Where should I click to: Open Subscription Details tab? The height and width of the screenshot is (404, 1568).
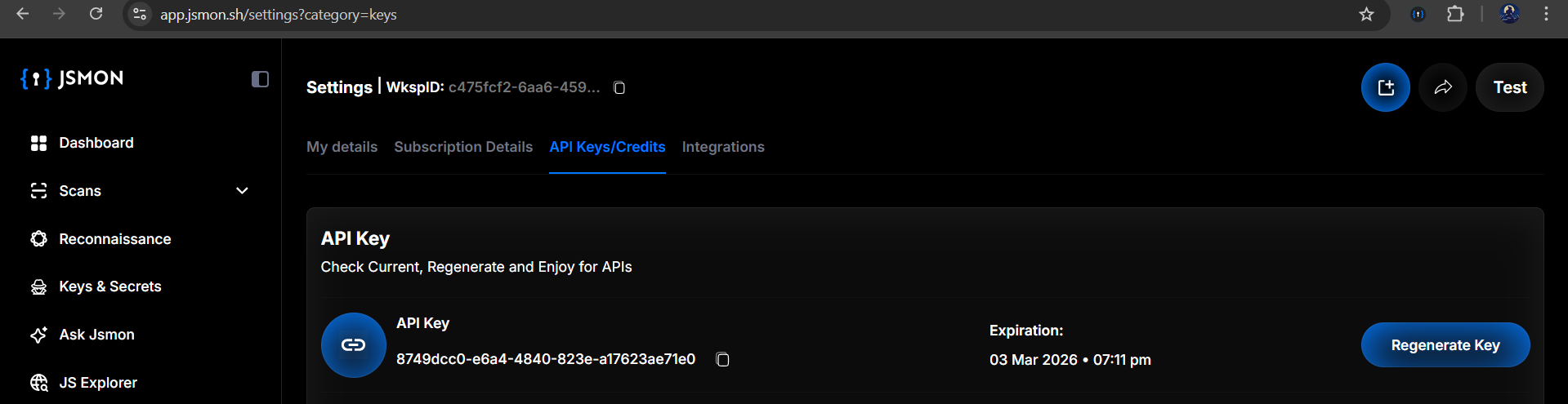point(463,147)
